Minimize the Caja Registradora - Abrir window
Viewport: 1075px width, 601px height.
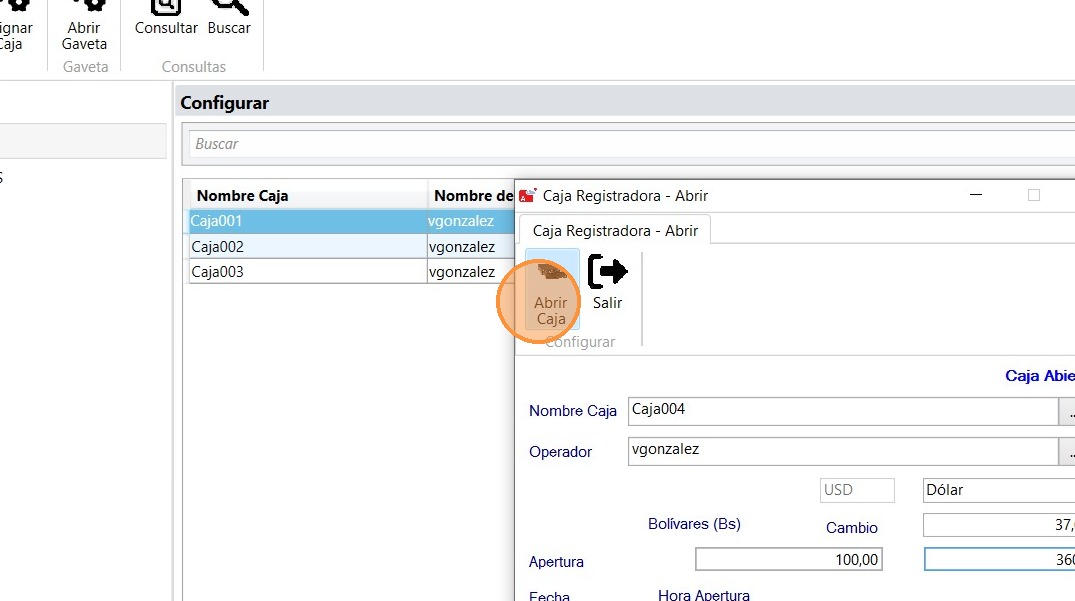(x=976, y=195)
